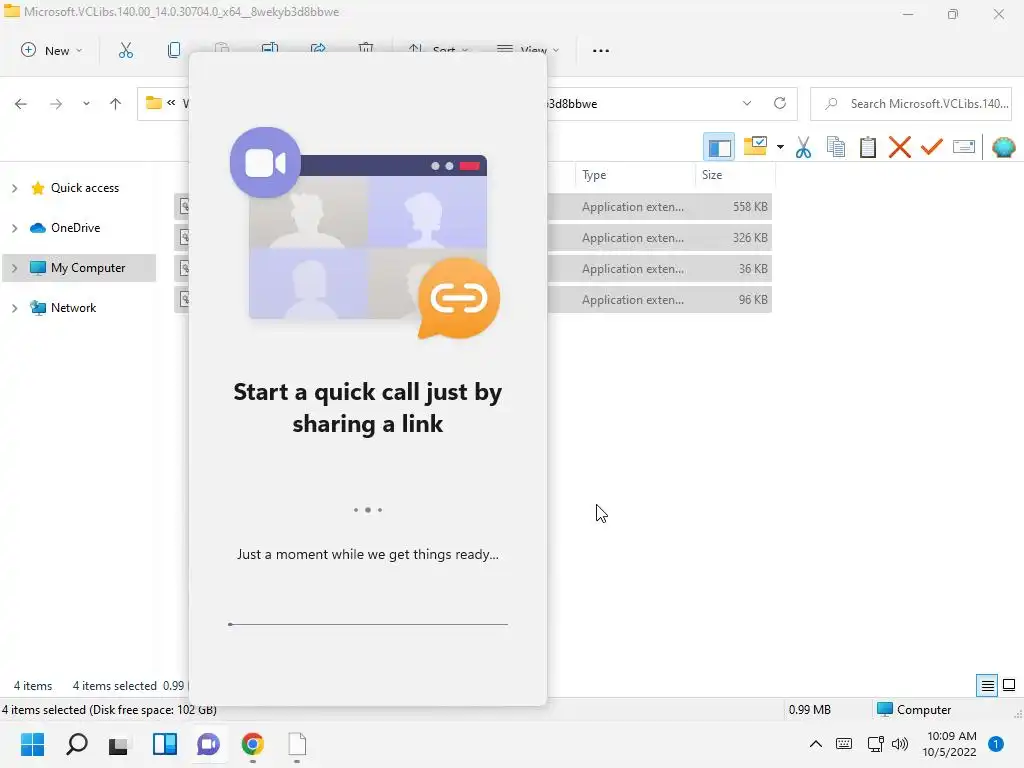This screenshot has height=768, width=1024.
Task: Open the notification badge showing 1
Action: [x=996, y=744]
